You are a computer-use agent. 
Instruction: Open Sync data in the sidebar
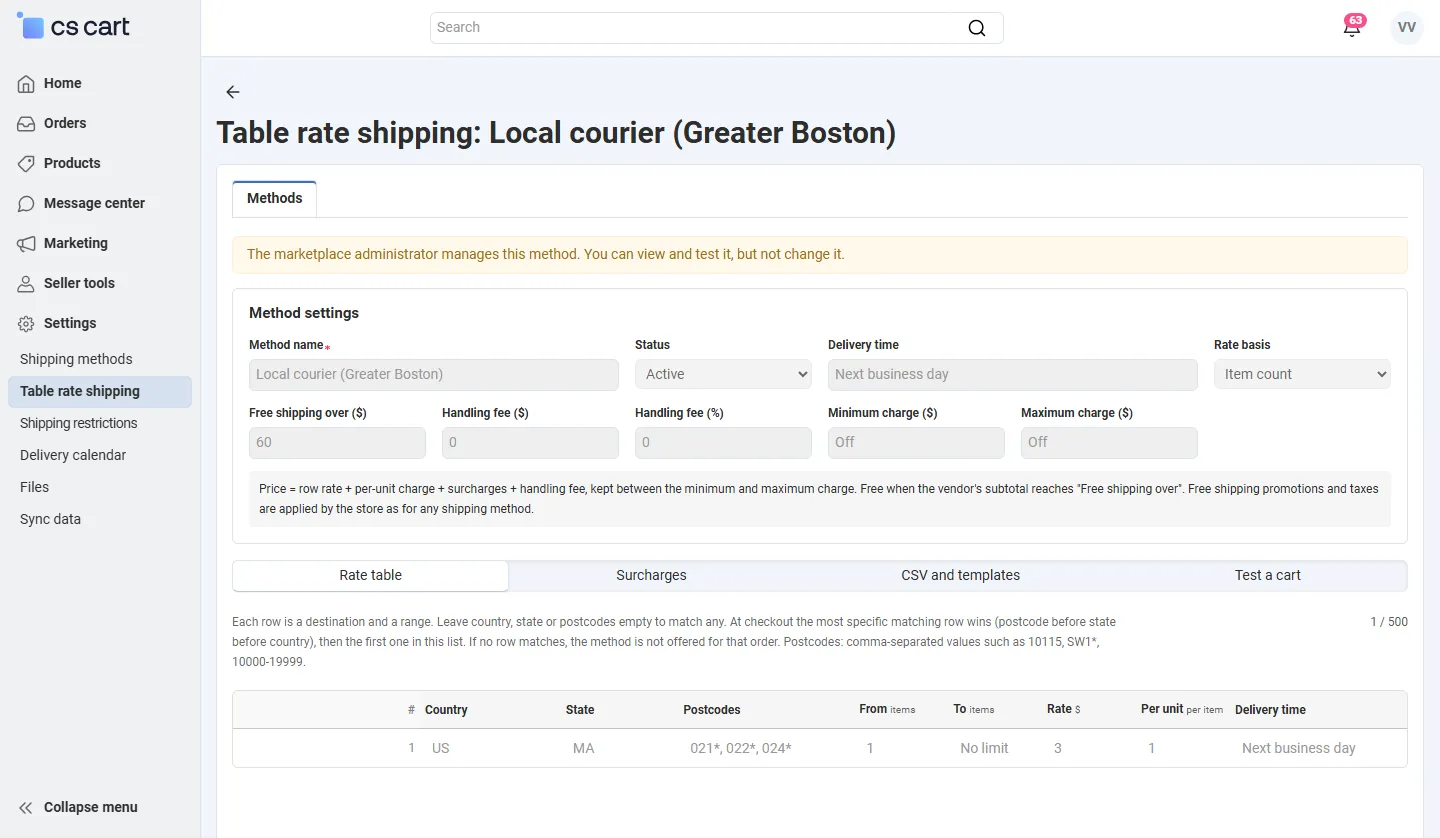coord(100,519)
